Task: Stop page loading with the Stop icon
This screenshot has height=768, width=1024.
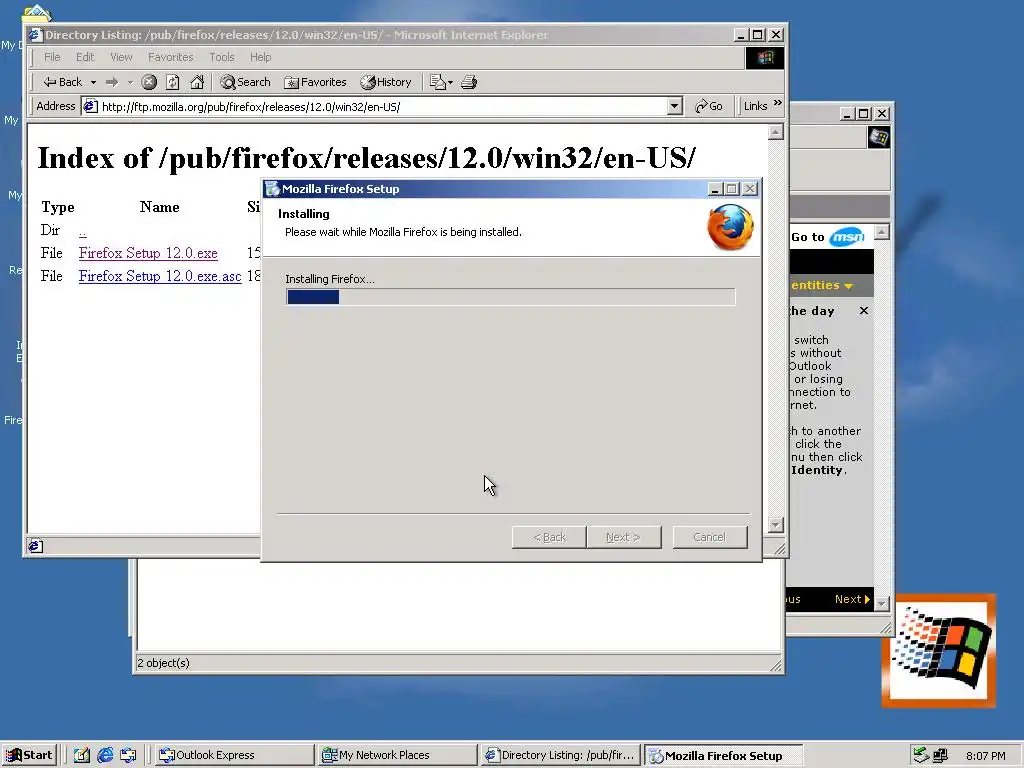Action: (x=149, y=82)
